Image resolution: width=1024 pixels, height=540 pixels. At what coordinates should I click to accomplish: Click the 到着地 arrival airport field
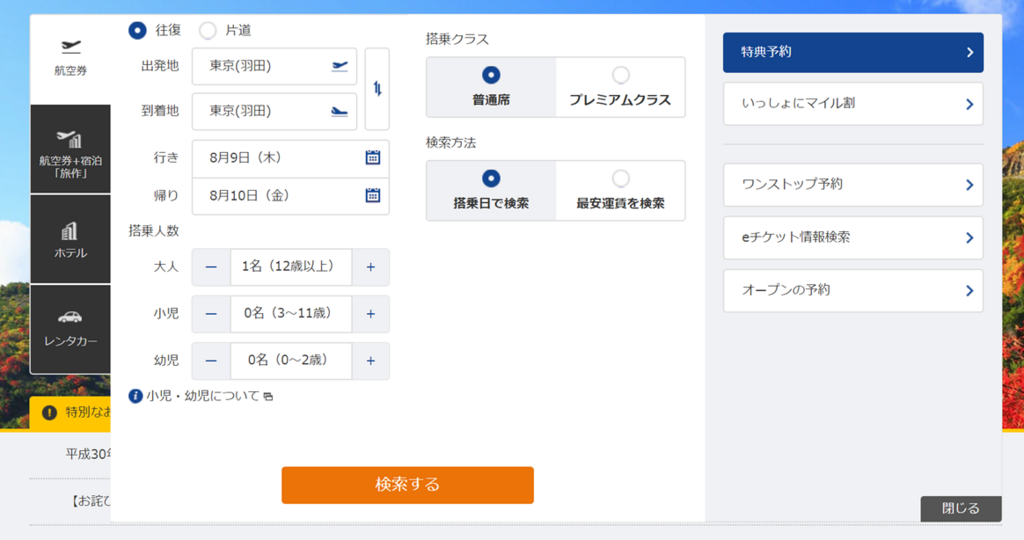point(274,111)
